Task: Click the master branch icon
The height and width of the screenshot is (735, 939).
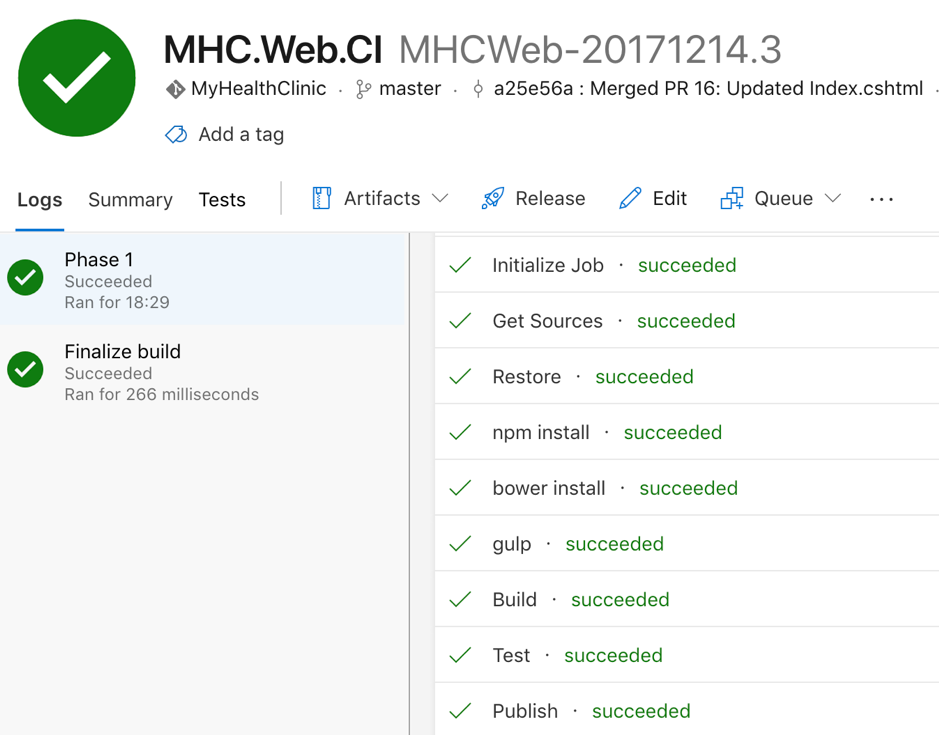Action: [x=363, y=89]
